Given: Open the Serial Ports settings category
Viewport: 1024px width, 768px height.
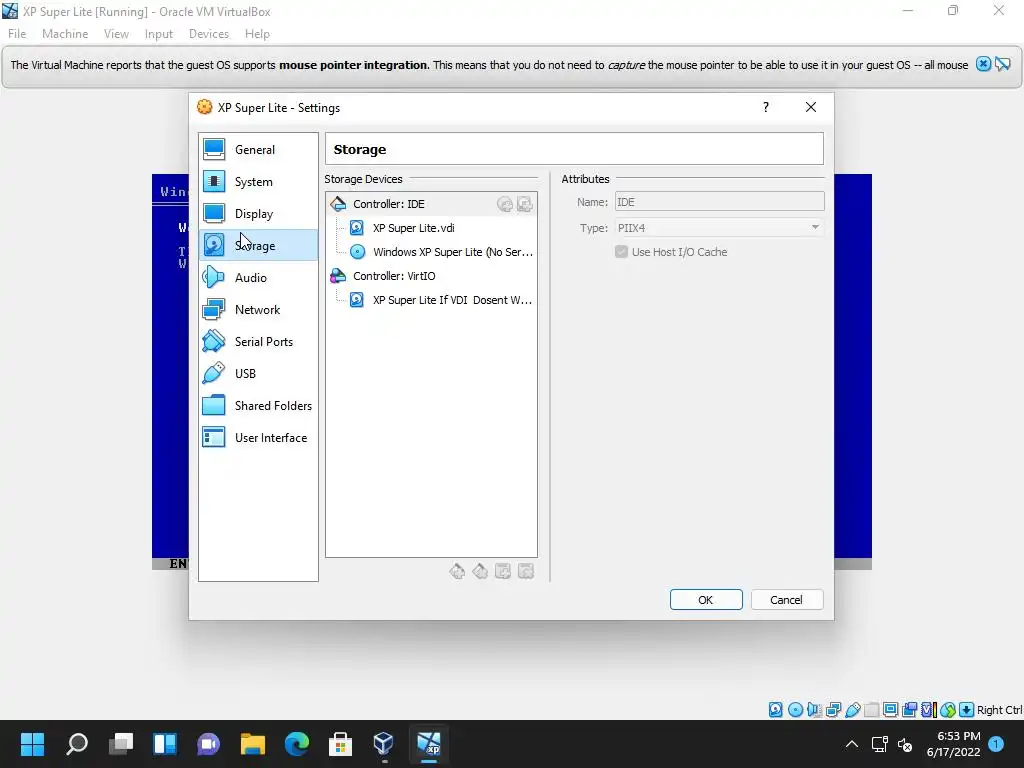Looking at the screenshot, I should coord(258,342).
